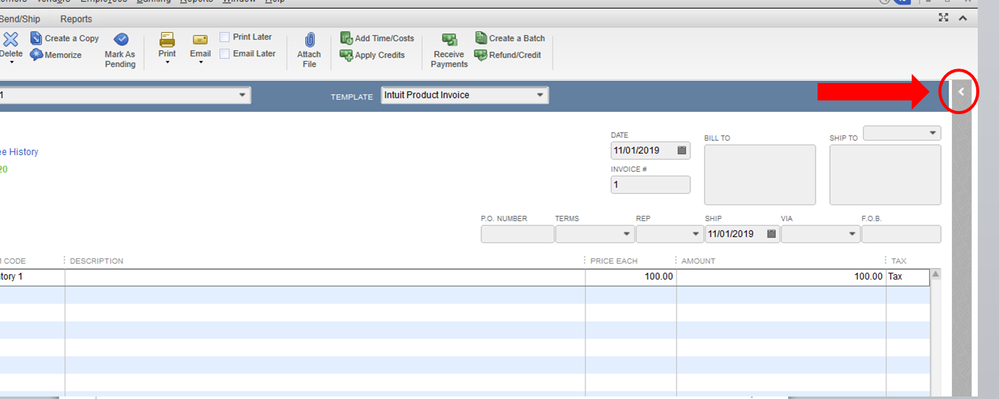Click the Attach File paperclip
Screen dimensions: 999x399
(310, 40)
